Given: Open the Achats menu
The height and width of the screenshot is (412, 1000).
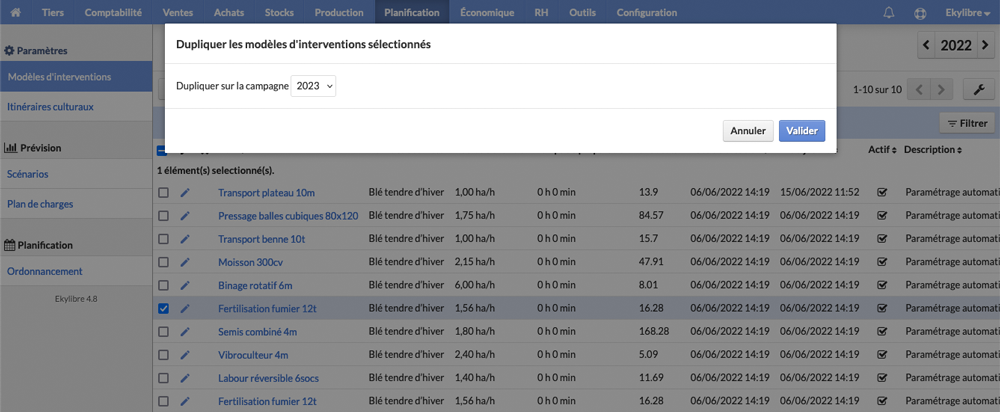Looking at the screenshot, I should (230, 12).
